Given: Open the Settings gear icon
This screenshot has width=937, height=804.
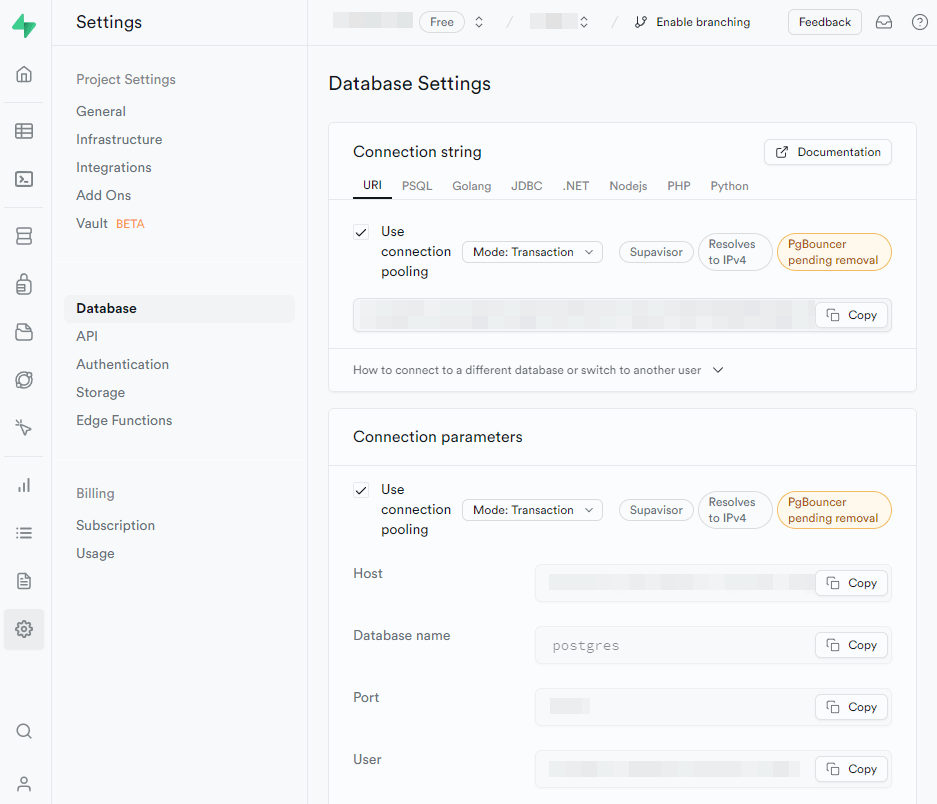Looking at the screenshot, I should (24, 629).
